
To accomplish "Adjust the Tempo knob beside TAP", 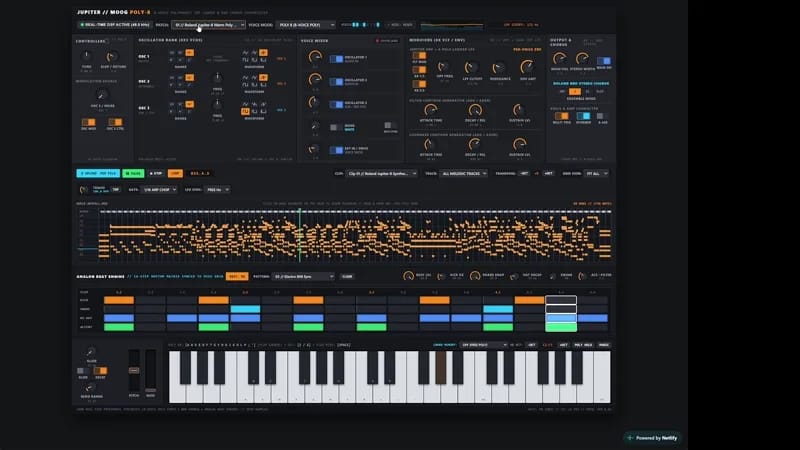I will point(84,190).
